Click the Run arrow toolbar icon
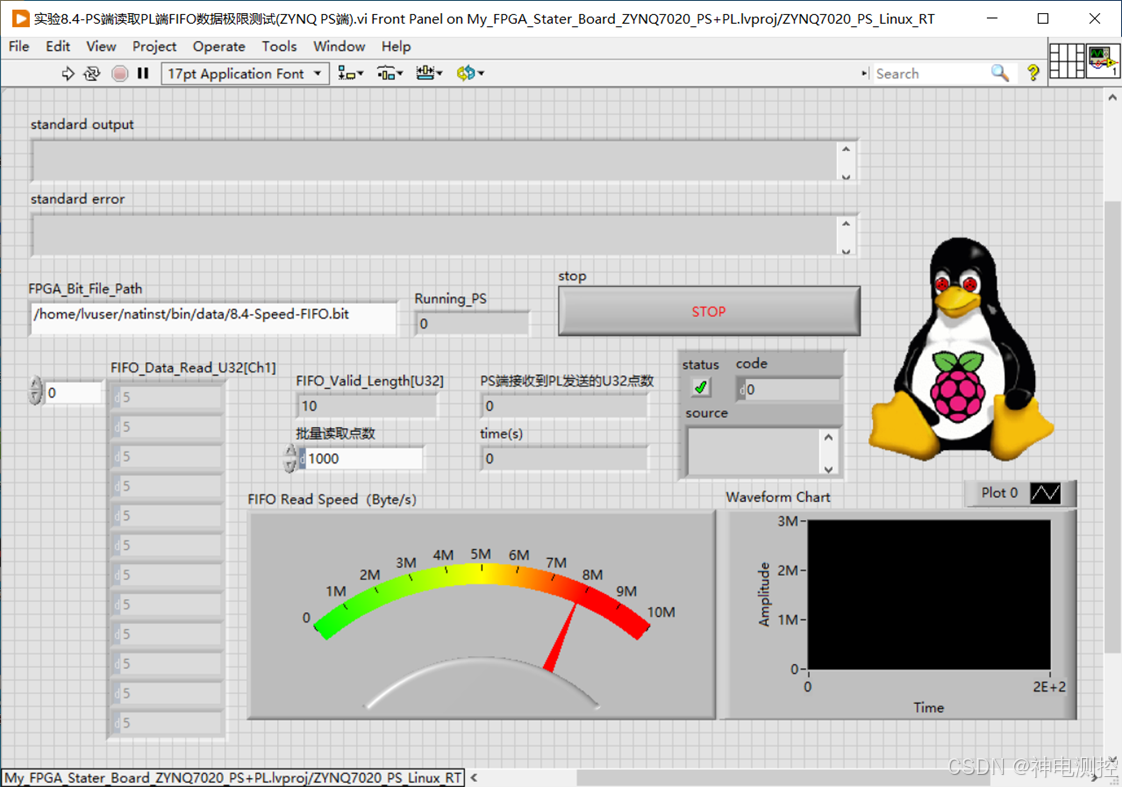This screenshot has height=787, width=1122. (68, 74)
